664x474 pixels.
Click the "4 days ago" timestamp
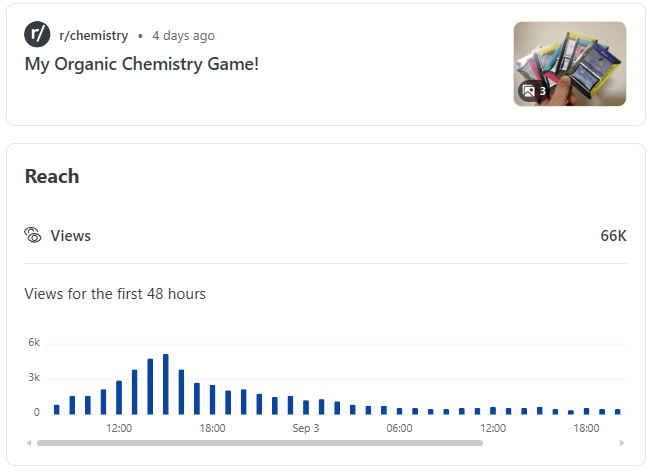tap(183, 36)
